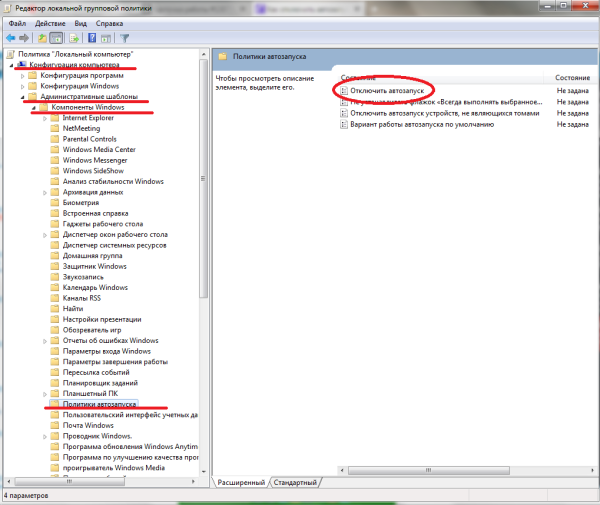Screen dimensions: 600x505
Task: Click the Up one level folder icon
Action: tap(42, 38)
